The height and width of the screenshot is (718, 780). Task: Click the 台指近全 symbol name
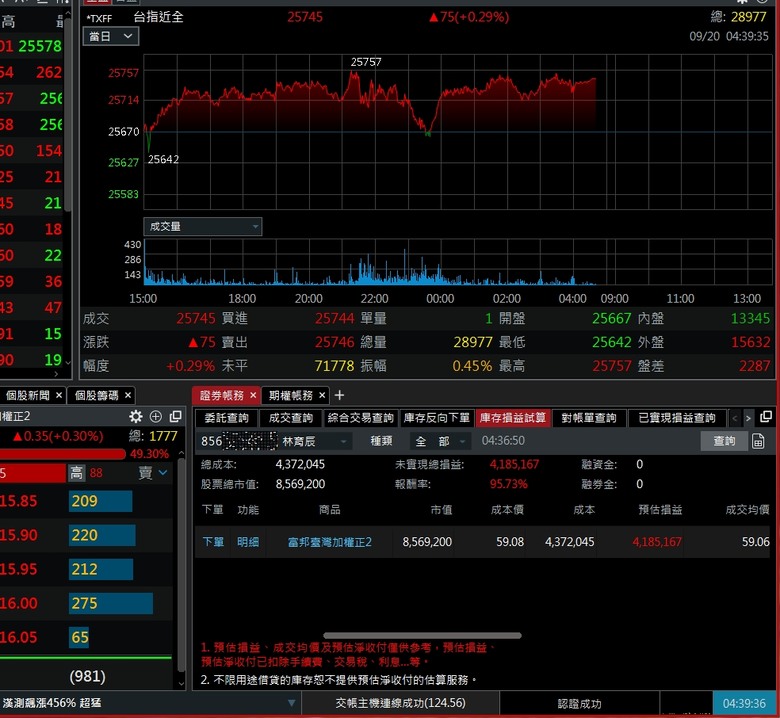pyautogui.click(x=158, y=17)
